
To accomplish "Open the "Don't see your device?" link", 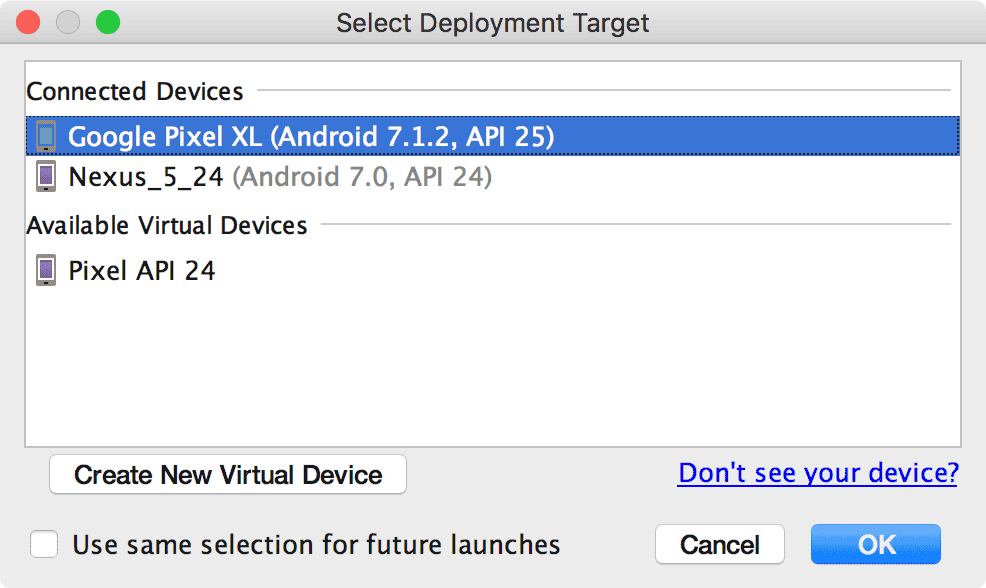I will click(x=817, y=473).
